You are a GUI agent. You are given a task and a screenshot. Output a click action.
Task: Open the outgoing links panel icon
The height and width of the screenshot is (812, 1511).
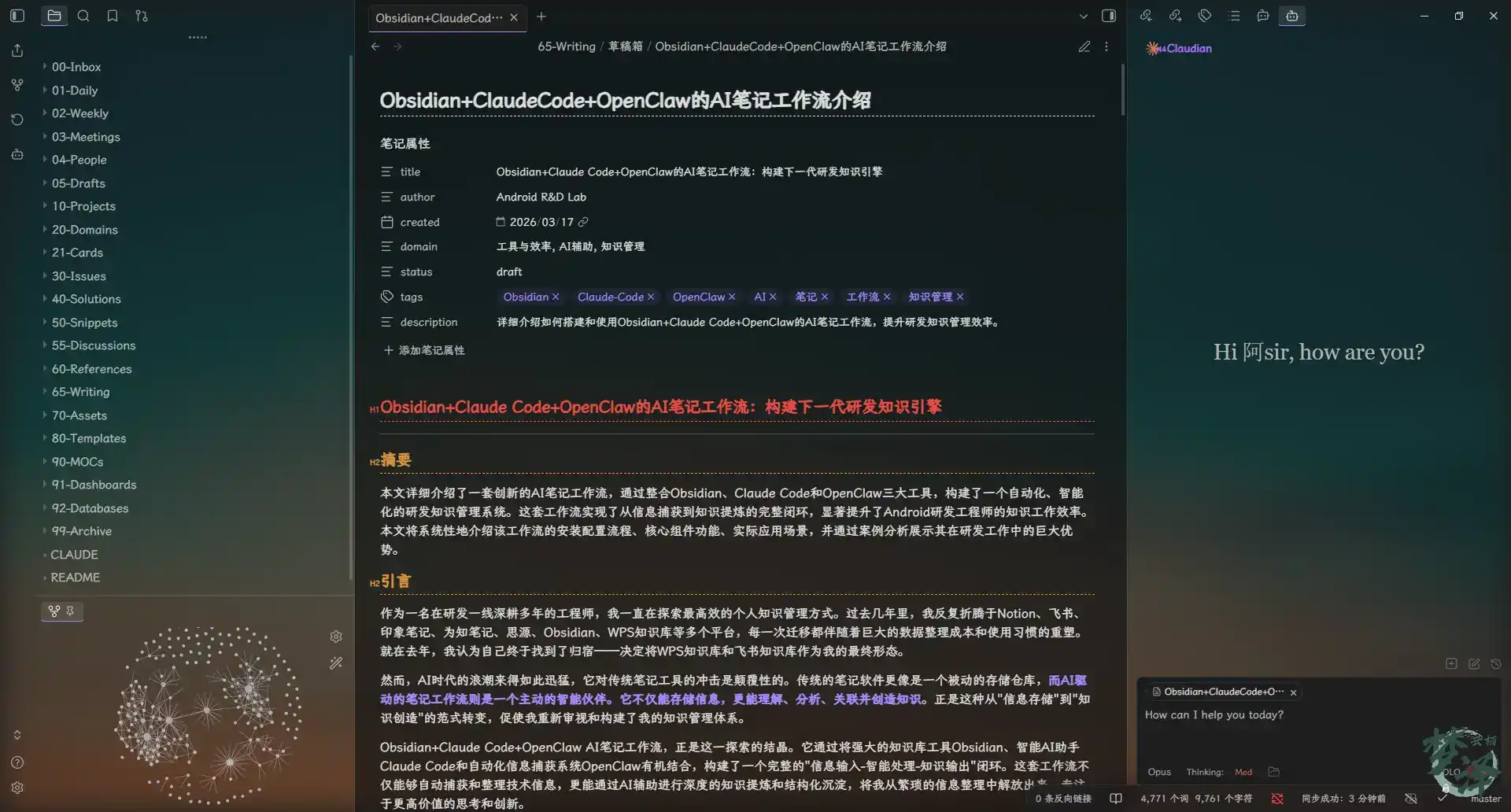(1175, 16)
